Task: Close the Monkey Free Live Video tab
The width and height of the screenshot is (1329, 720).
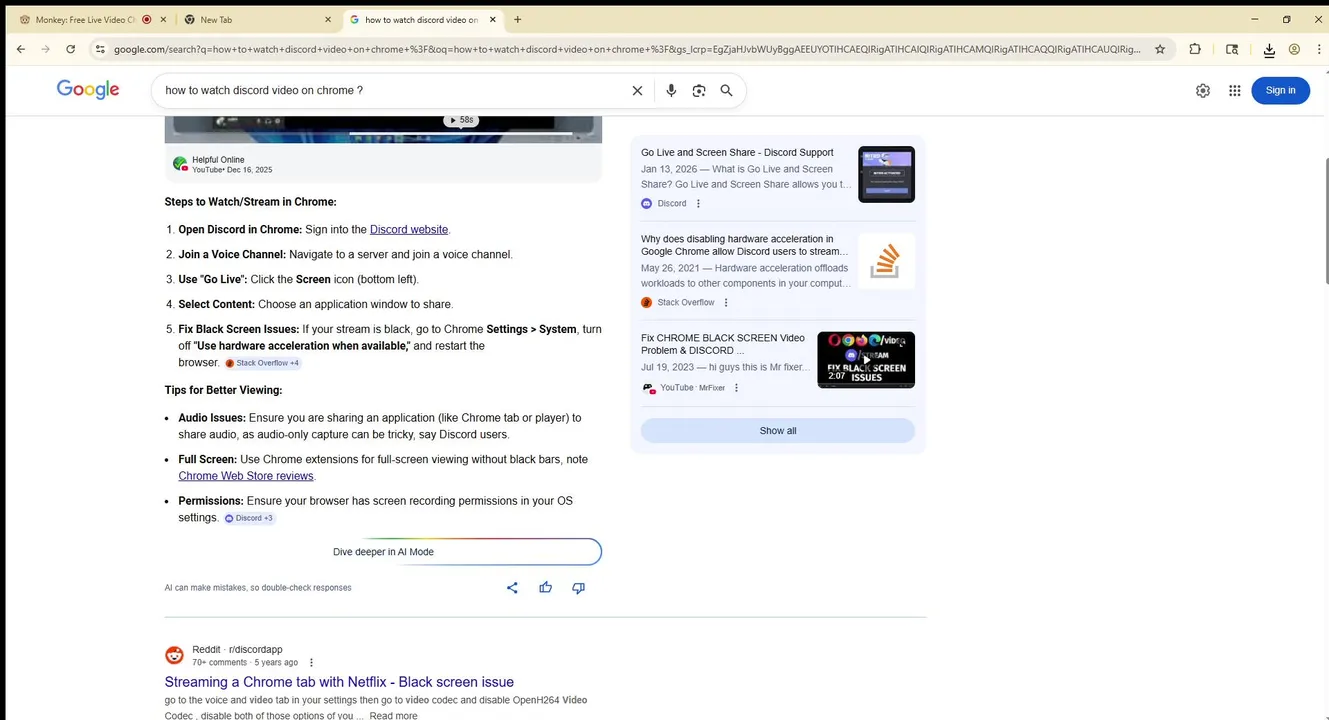Action: tap(163, 19)
